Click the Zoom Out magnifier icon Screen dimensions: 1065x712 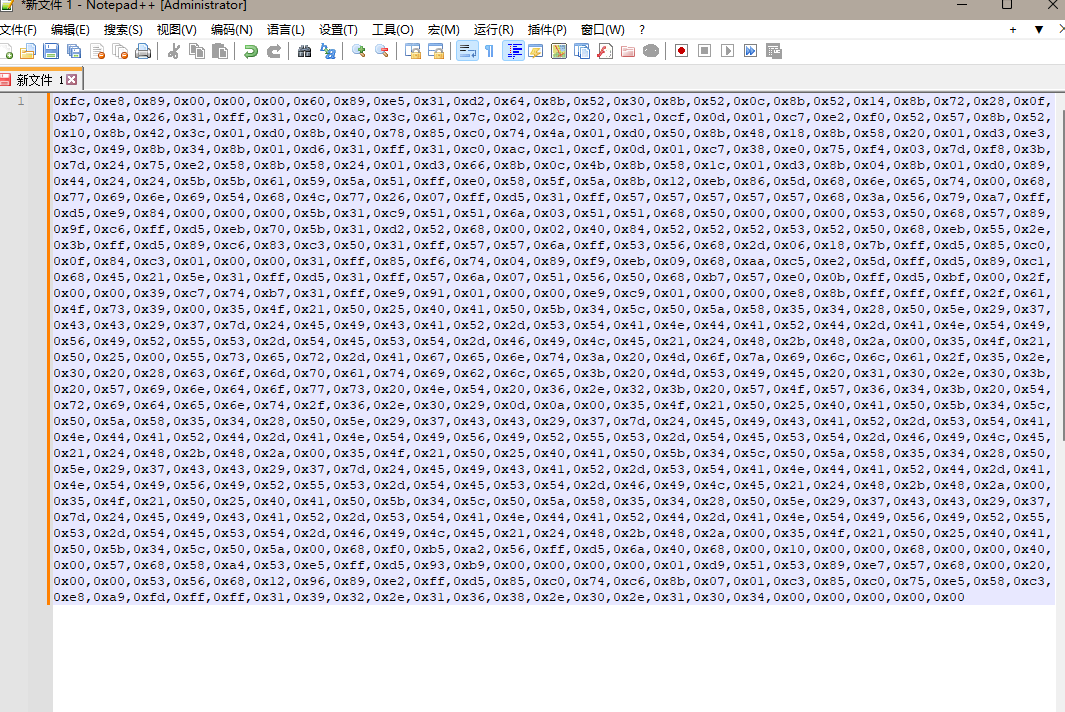[x=382, y=51]
